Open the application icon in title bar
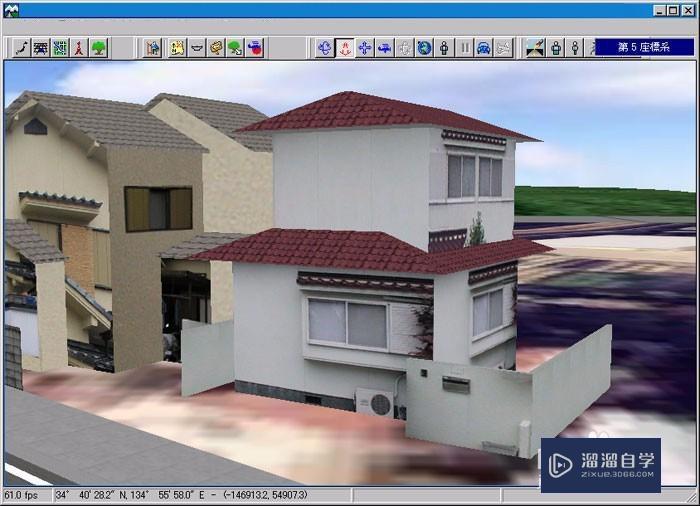700x506 pixels. click(11, 10)
